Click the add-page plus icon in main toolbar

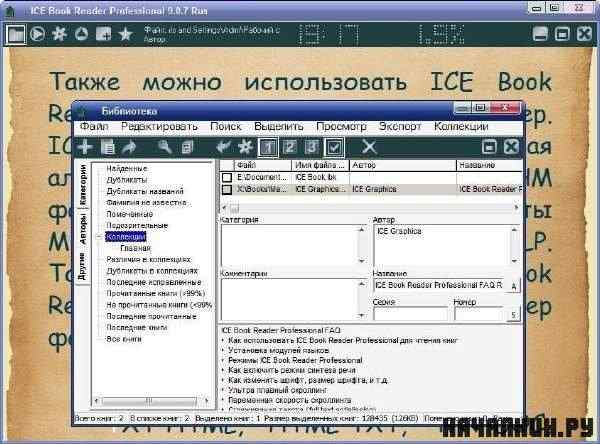click(x=103, y=34)
